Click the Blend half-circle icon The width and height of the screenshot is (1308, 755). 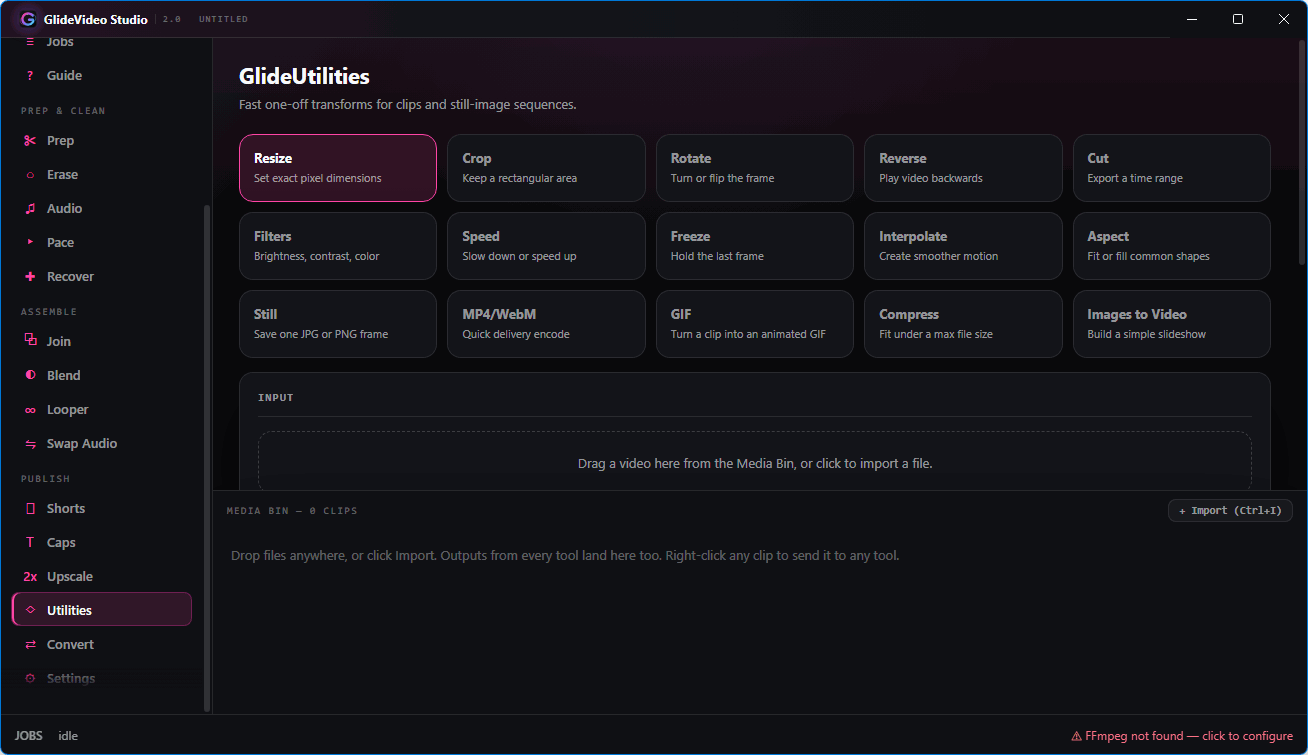pyautogui.click(x=30, y=376)
